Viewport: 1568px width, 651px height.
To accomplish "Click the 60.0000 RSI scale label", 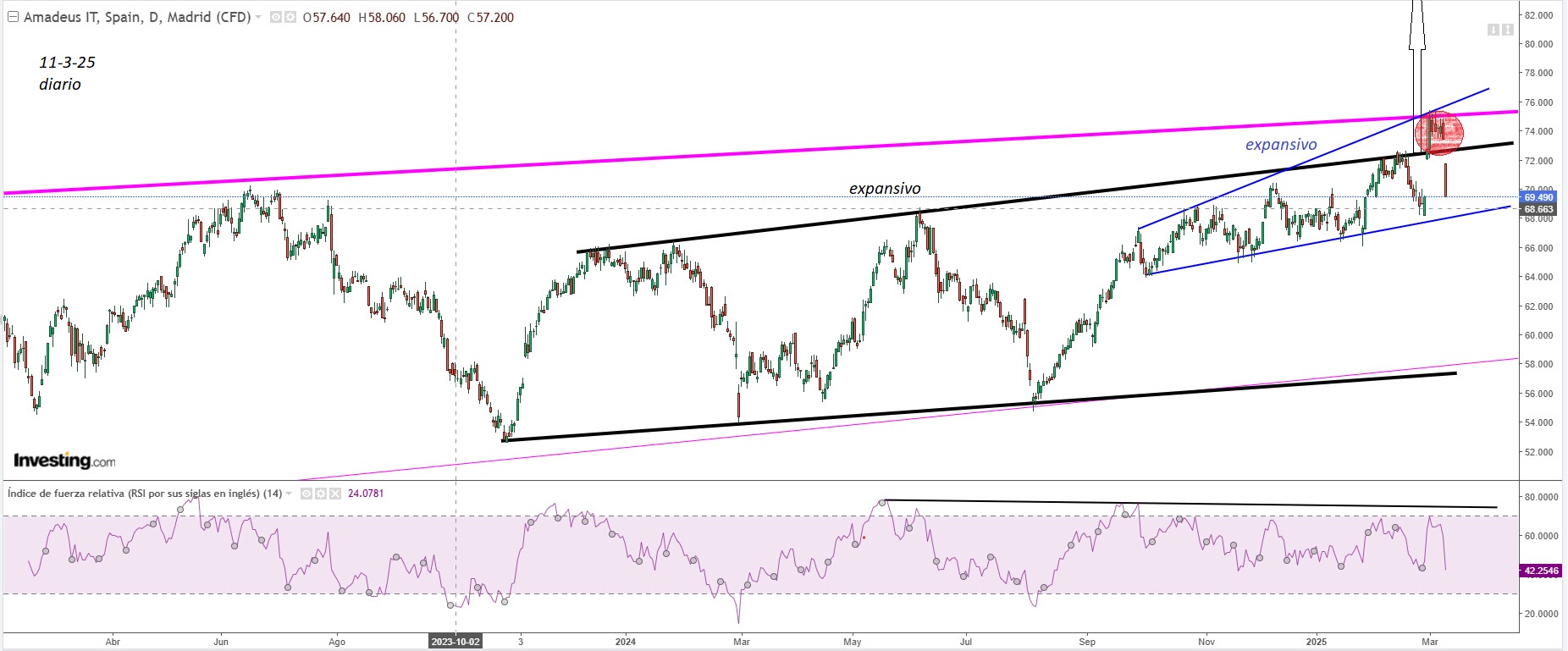I will (1541, 536).
